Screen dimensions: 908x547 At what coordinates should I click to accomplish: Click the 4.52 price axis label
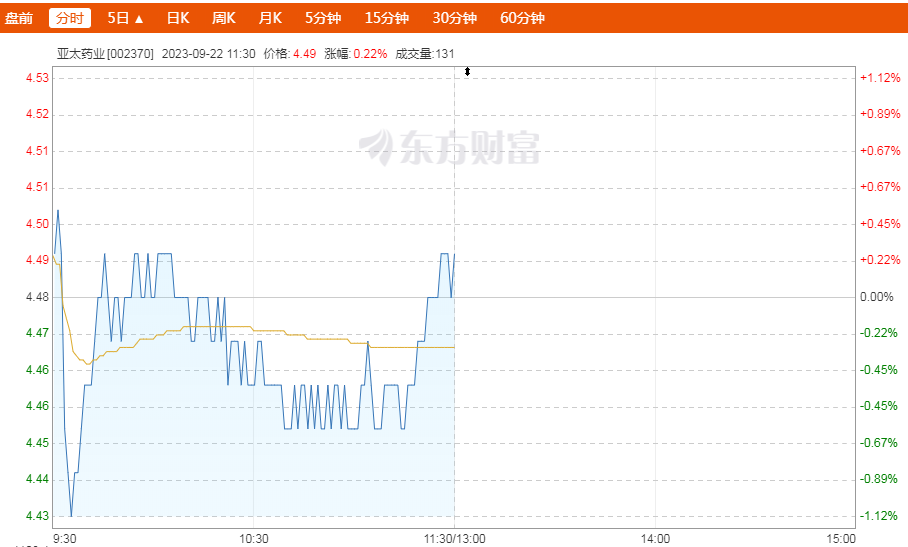(x=37, y=114)
